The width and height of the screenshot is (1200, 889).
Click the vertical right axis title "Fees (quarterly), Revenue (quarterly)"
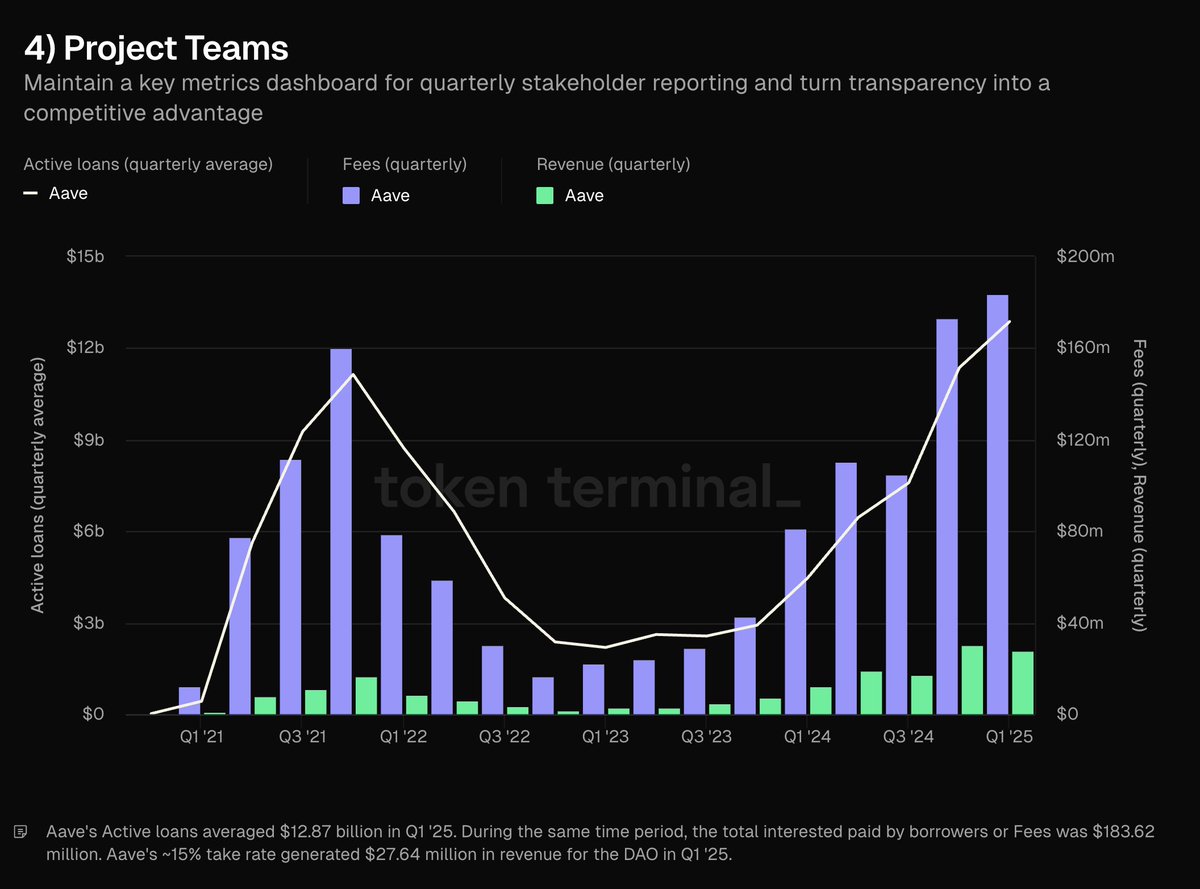(1138, 485)
